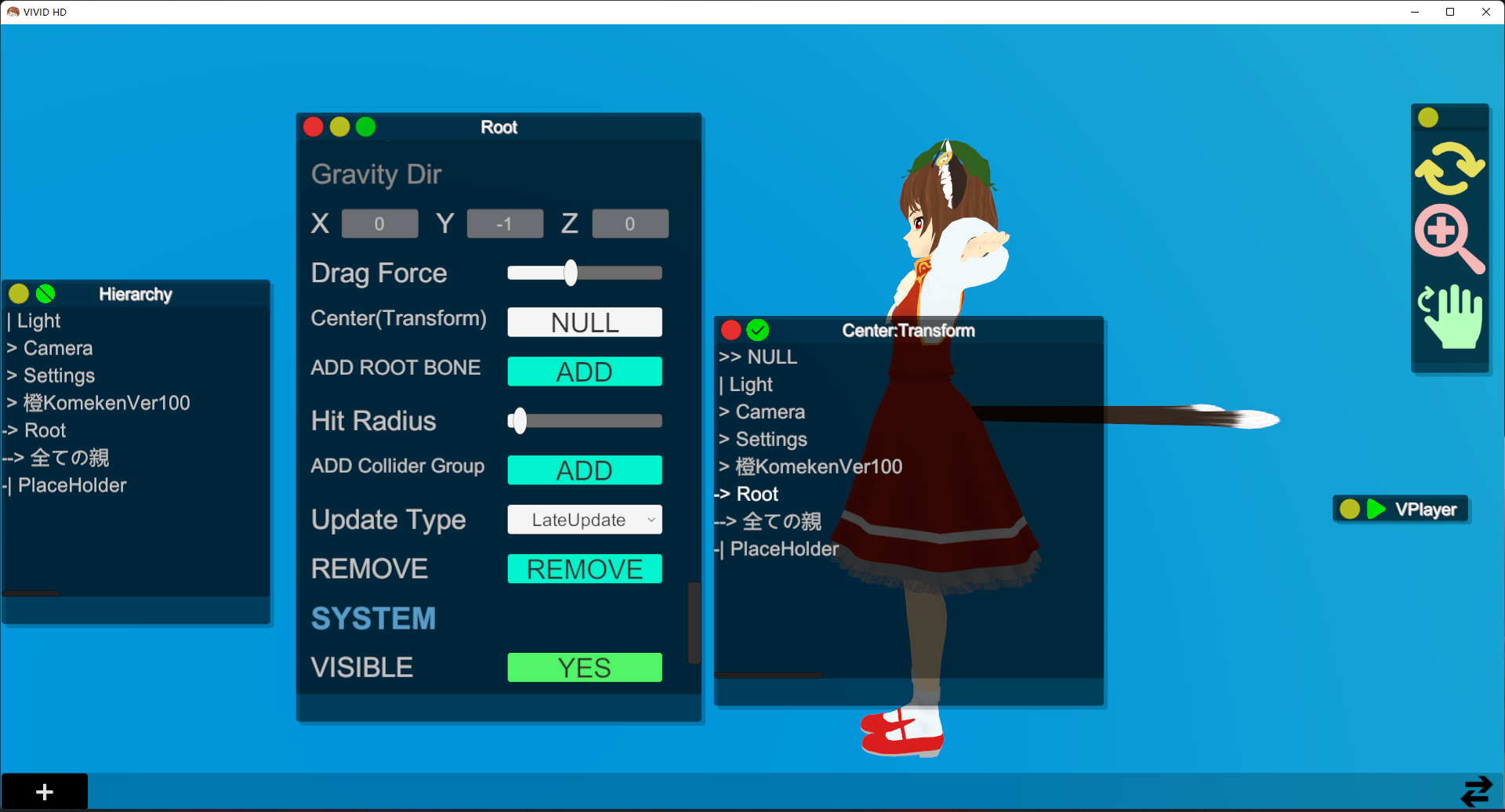Viewport: 1505px width, 812px height.
Task: Click the plus button in bottom bar
Action: pos(45,792)
